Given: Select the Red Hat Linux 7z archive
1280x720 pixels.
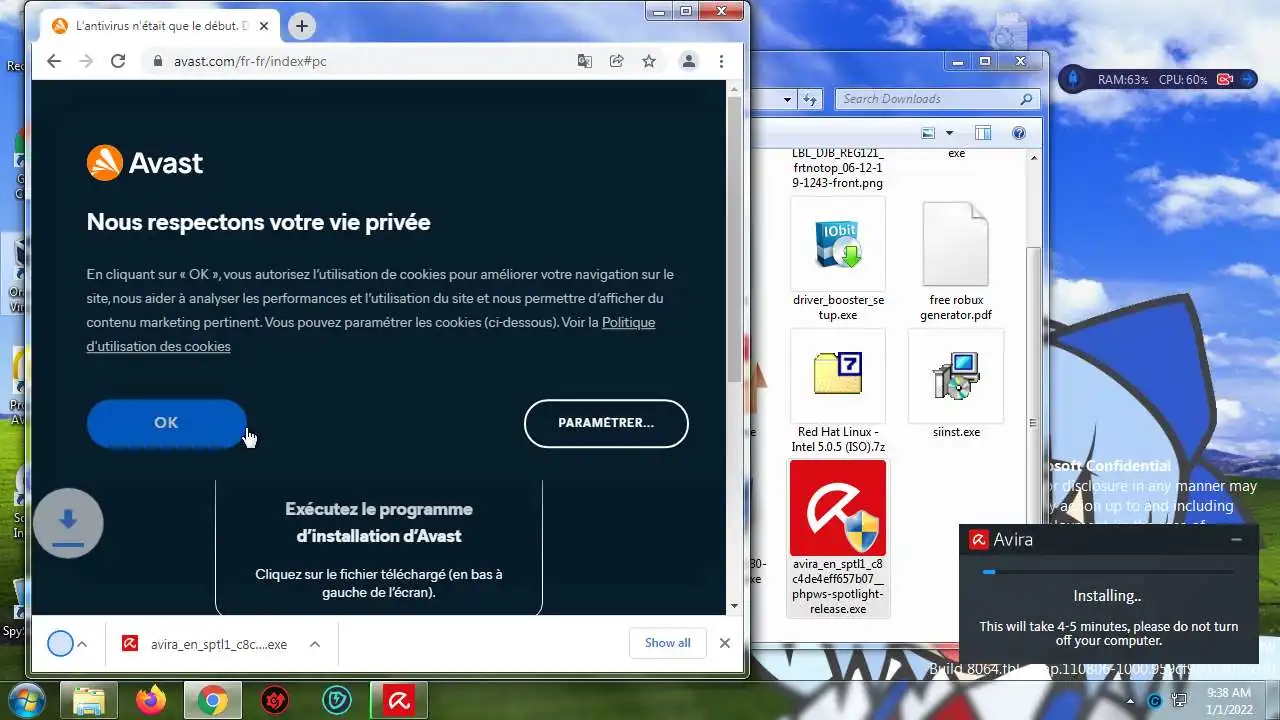Looking at the screenshot, I should point(838,391).
